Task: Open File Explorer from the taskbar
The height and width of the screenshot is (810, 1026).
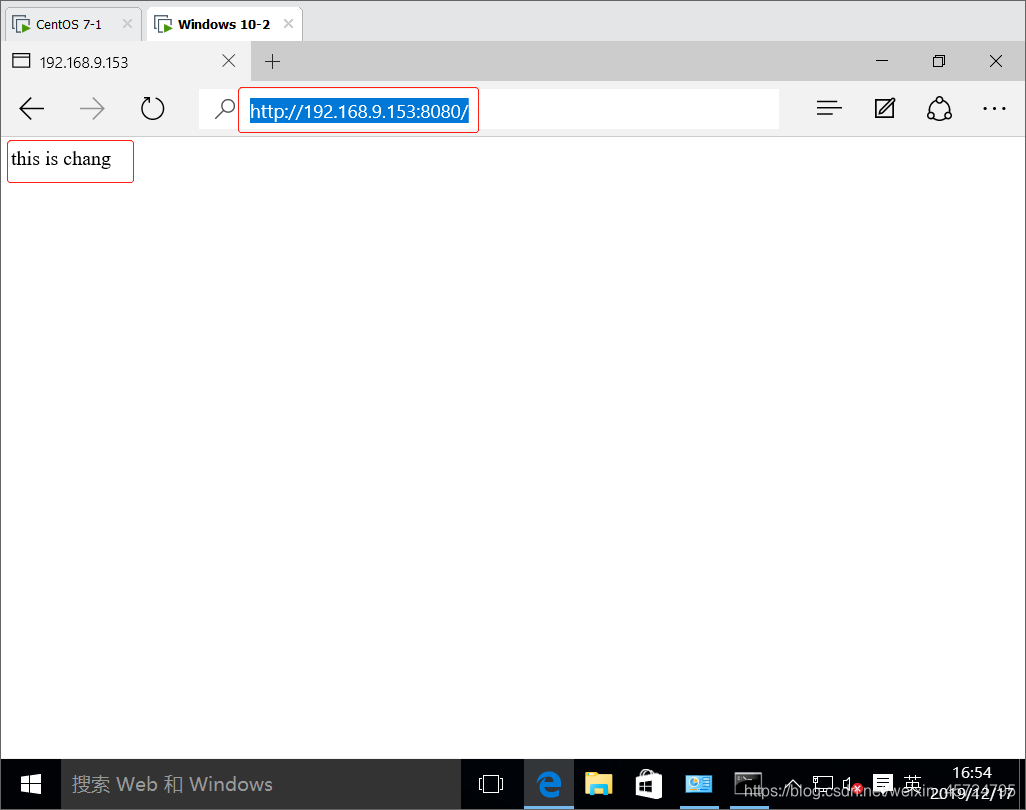Action: [598, 784]
